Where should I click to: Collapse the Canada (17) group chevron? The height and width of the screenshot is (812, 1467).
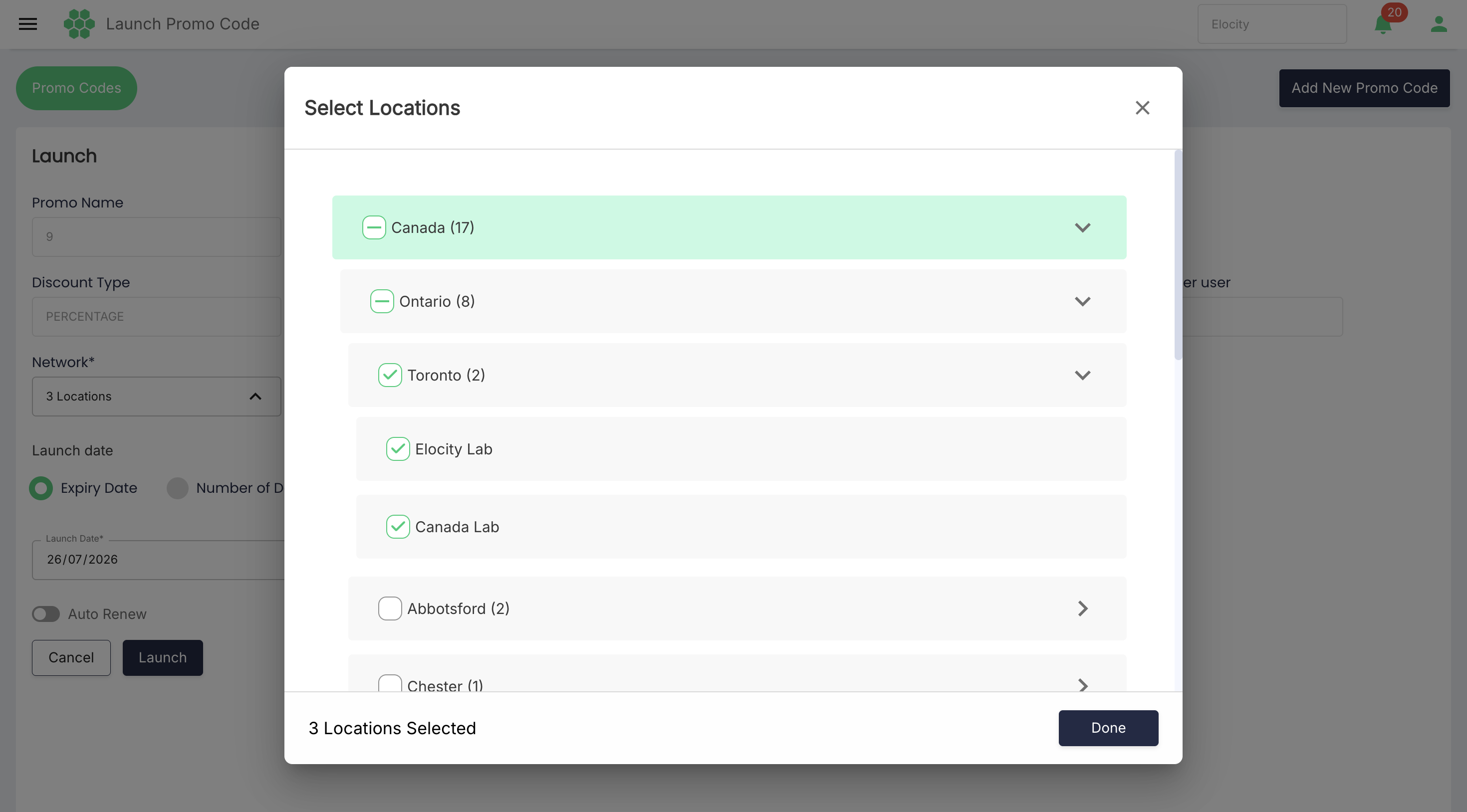click(x=1083, y=227)
